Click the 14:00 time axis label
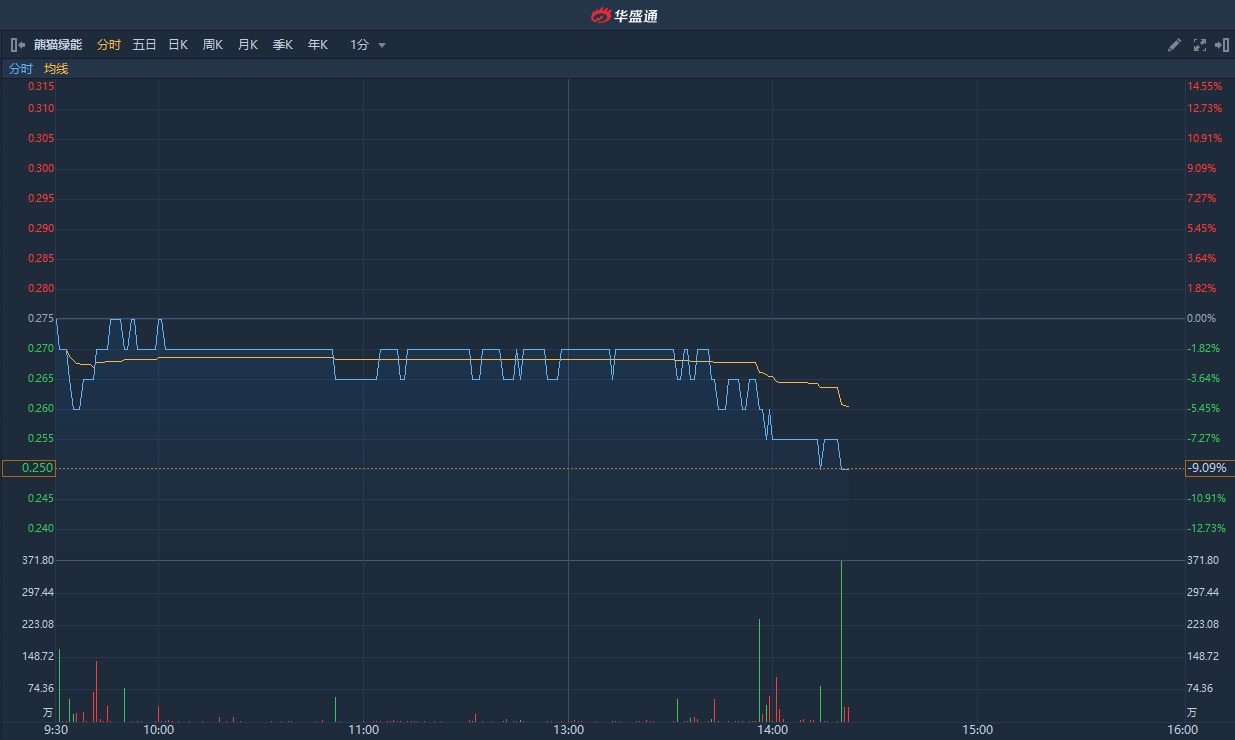Screen dimensions: 1235x740 pyautogui.click(x=772, y=730)
